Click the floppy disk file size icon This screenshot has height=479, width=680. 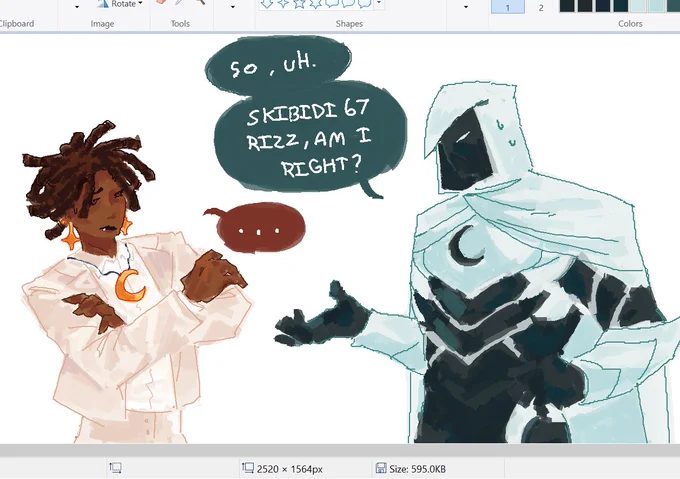pos(381,468)
